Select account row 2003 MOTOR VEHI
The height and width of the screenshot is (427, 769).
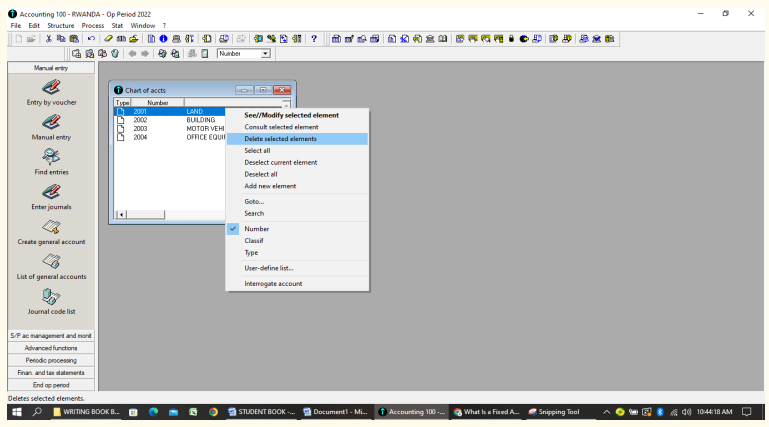click(170, 129)
